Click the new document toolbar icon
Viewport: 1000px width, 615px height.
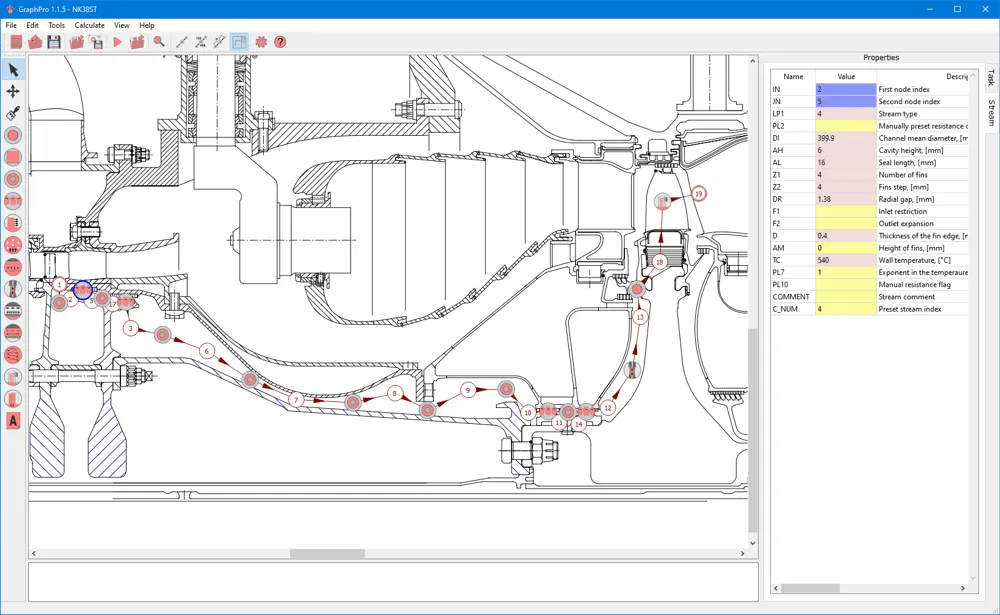pos(16,42)
